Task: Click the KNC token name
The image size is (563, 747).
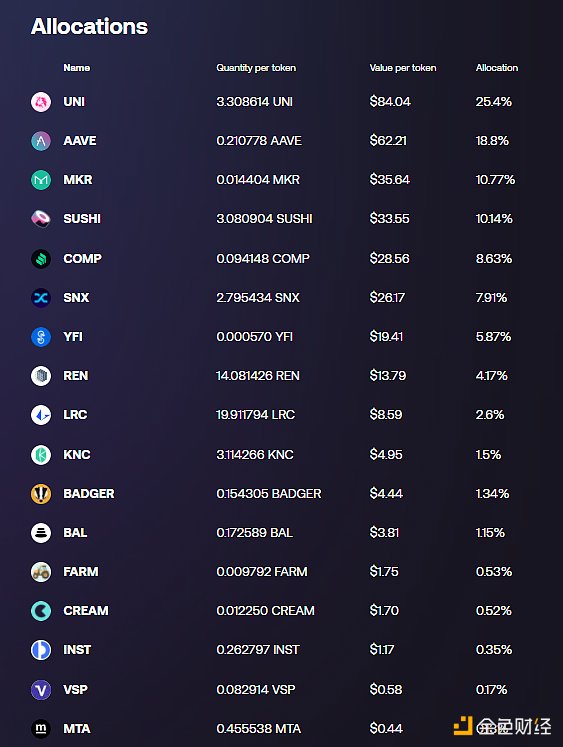Action: [77, 454]
